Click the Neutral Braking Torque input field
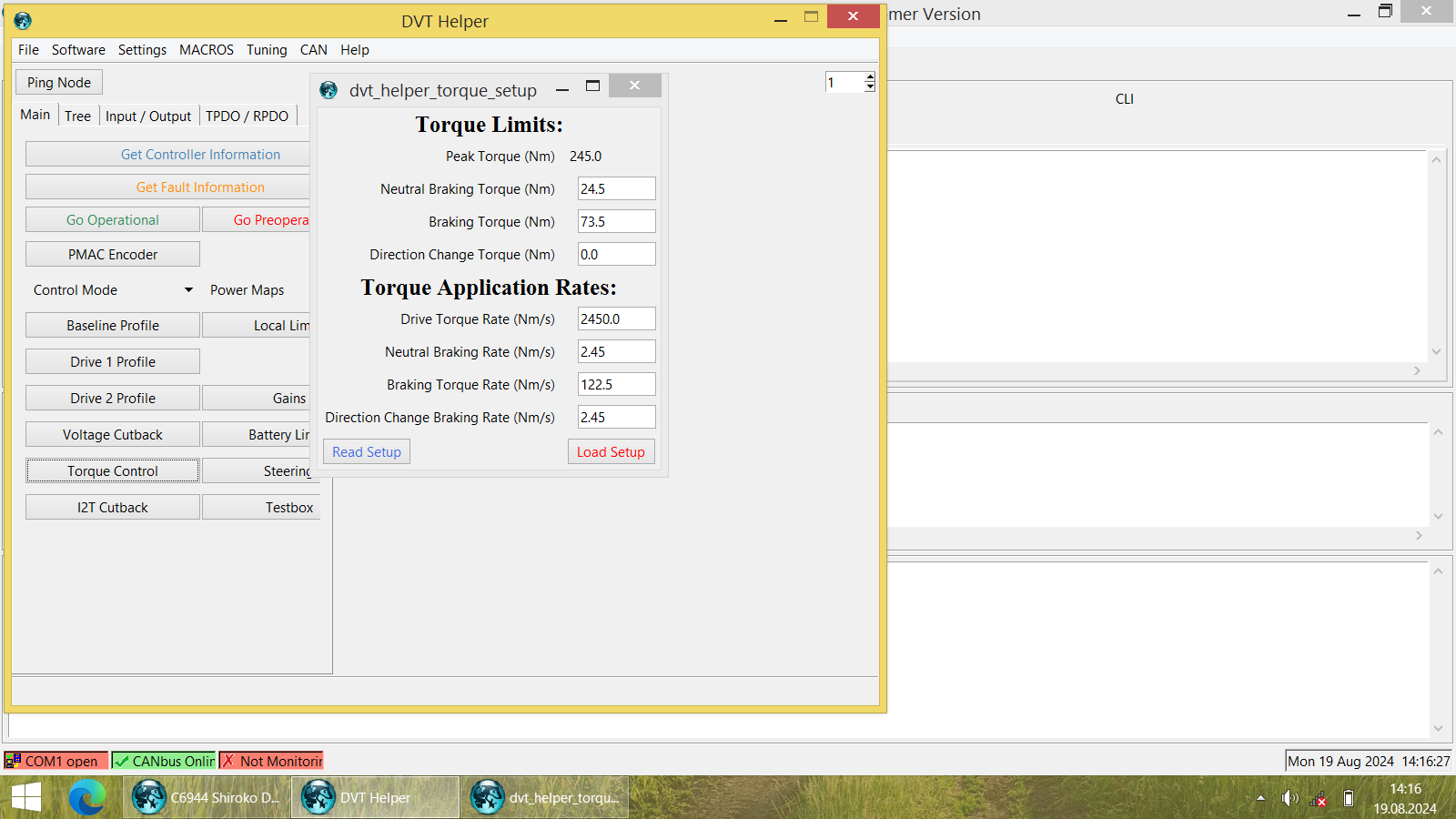The height and width of the screenshot is (819, 1456). [x=616, y=189]
